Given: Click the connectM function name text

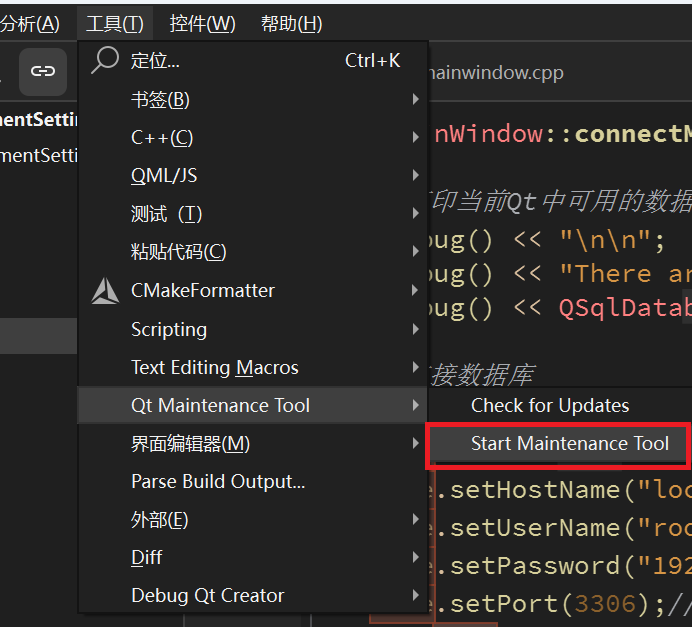Looking at the screenshot, I should point(633,134).
